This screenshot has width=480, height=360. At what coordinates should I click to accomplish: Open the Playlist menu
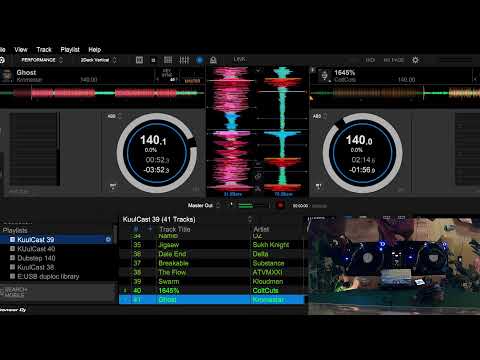[70, 50]
